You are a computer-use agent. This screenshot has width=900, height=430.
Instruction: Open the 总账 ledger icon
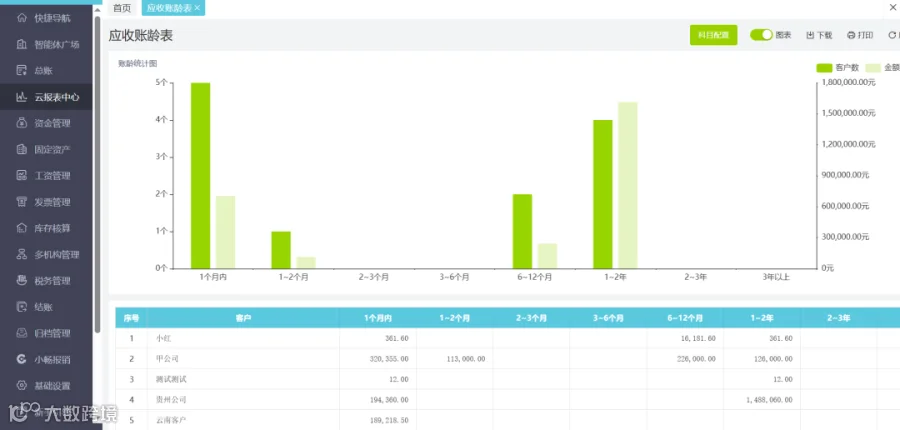point(22,71)
